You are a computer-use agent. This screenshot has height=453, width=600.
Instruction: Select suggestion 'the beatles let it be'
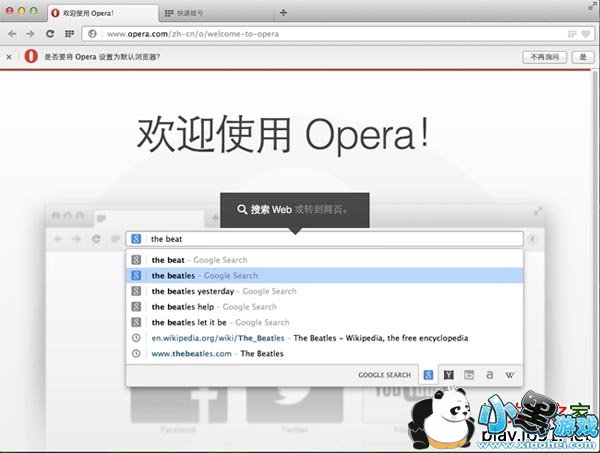tap(324, 323)
